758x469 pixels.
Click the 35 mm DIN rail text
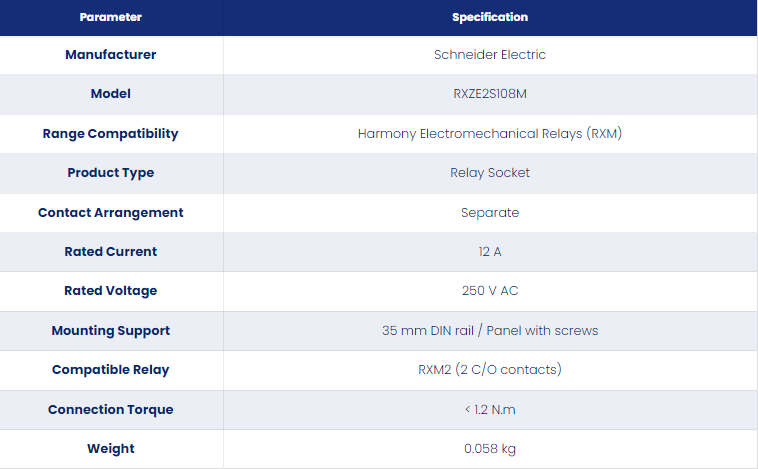(x=428, y=331)
